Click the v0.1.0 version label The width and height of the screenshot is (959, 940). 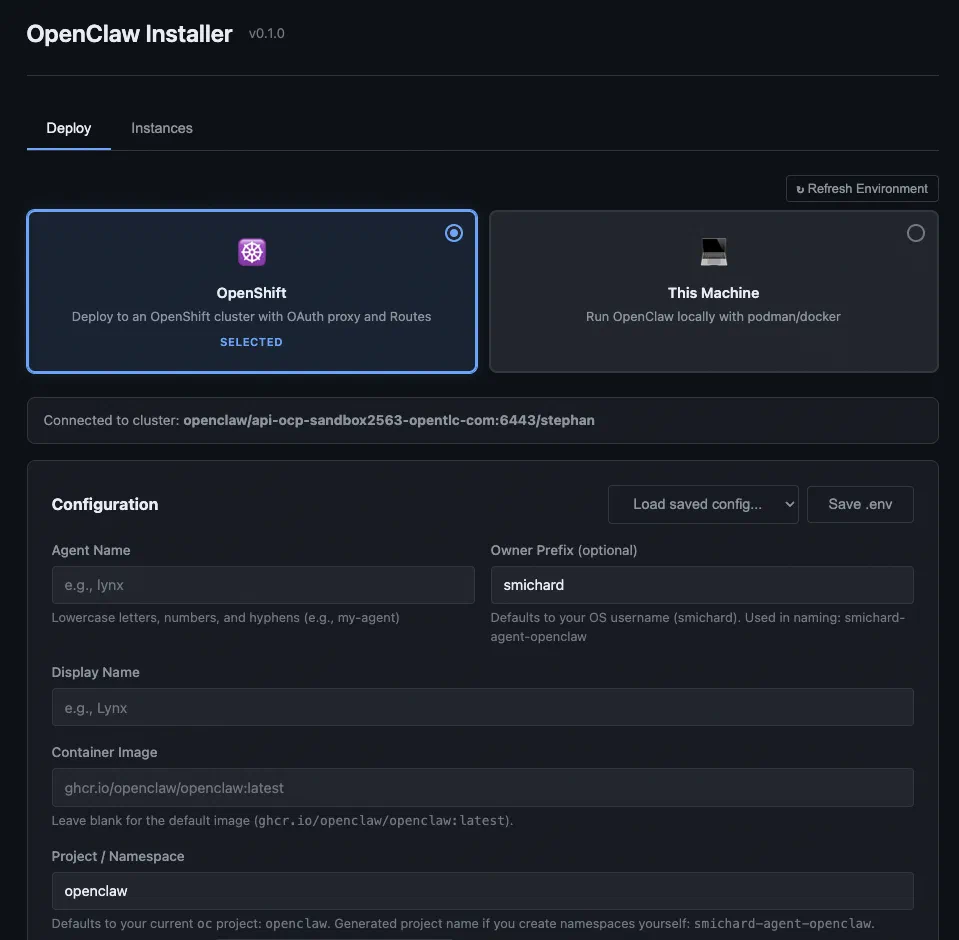pos(266,34)
